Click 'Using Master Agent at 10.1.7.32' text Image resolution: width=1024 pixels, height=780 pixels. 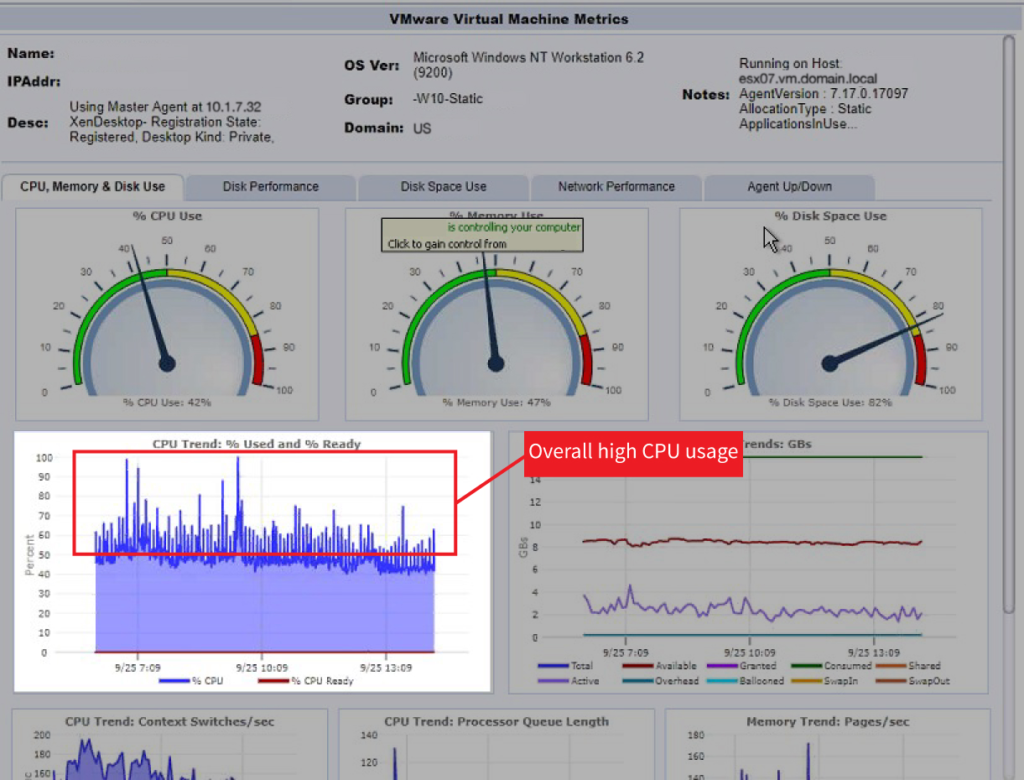click(x=165, y=106)
